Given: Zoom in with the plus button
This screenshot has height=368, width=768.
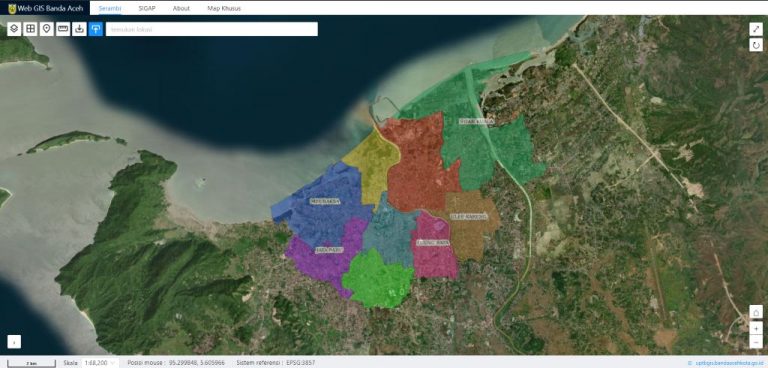Looking at the screenshot, I should pyautogui.click(x=756, y=327).
